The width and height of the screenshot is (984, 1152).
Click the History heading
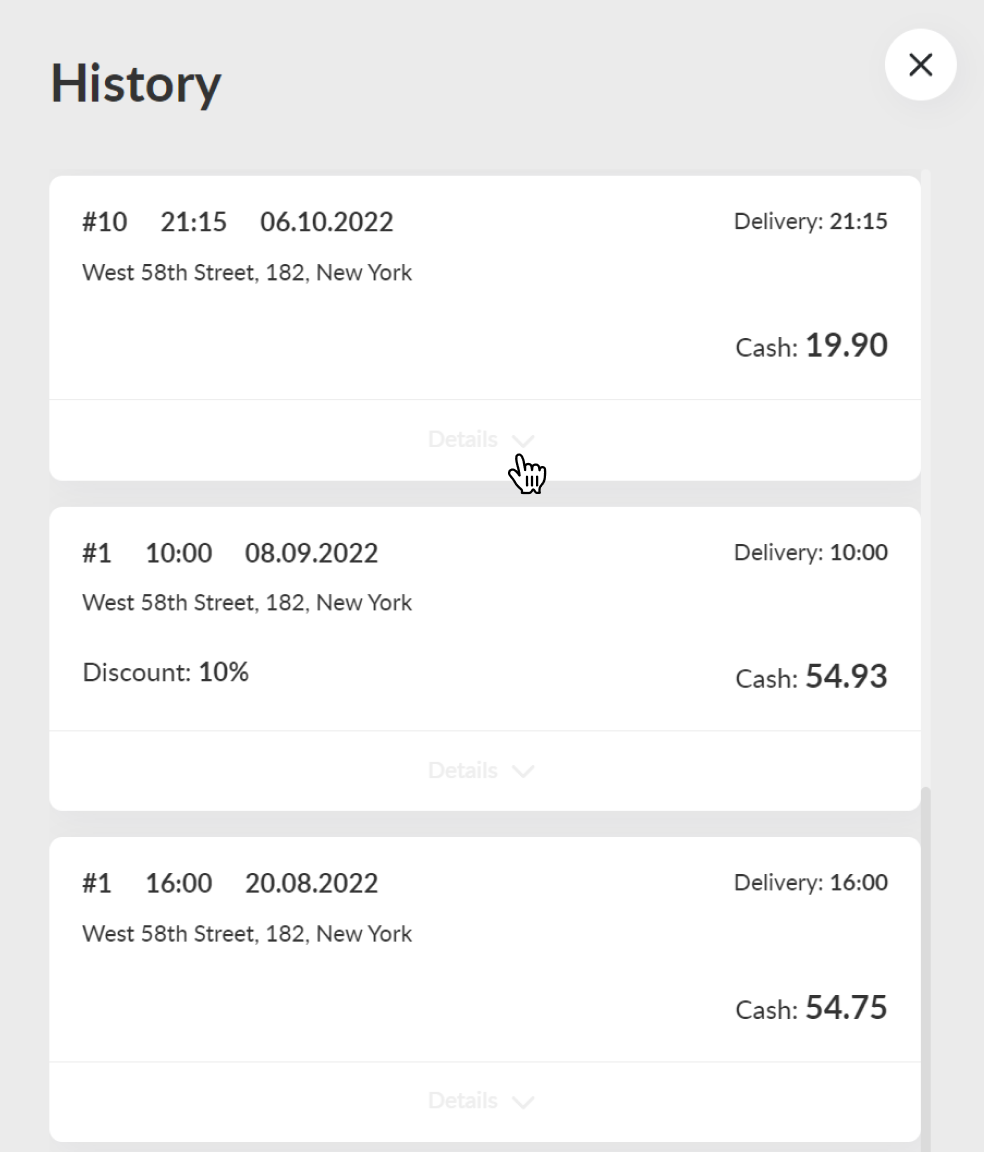coord(135,83)
